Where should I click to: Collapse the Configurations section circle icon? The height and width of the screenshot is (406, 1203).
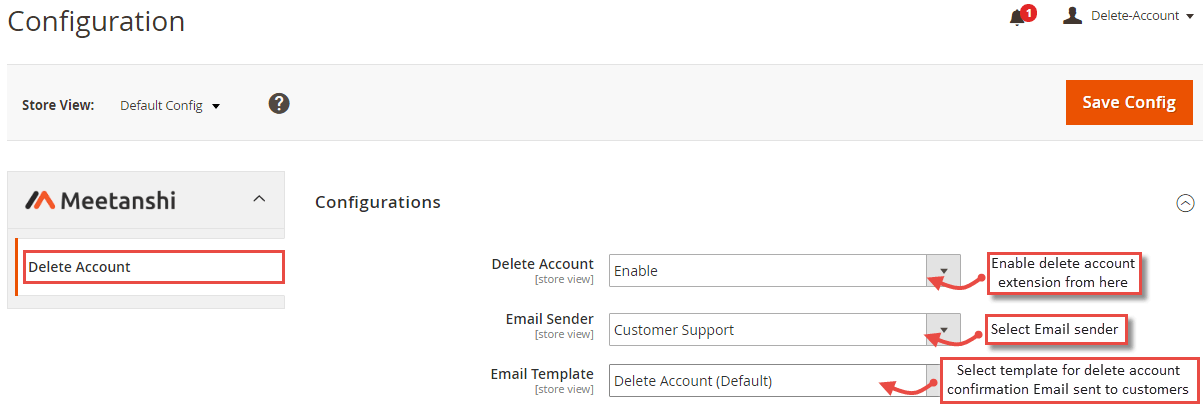coord(1186,203)
